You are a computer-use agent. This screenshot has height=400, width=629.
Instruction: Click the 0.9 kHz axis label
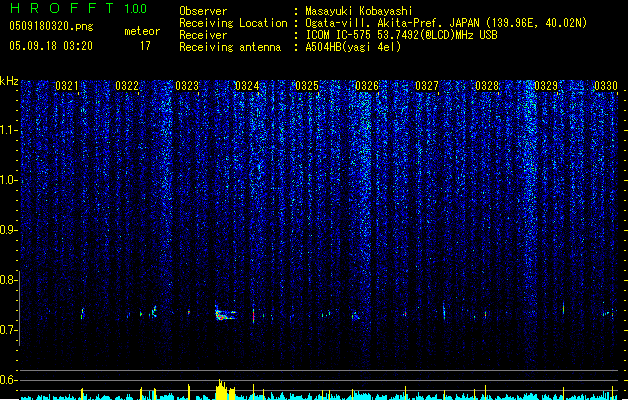[x=9, y=230]
